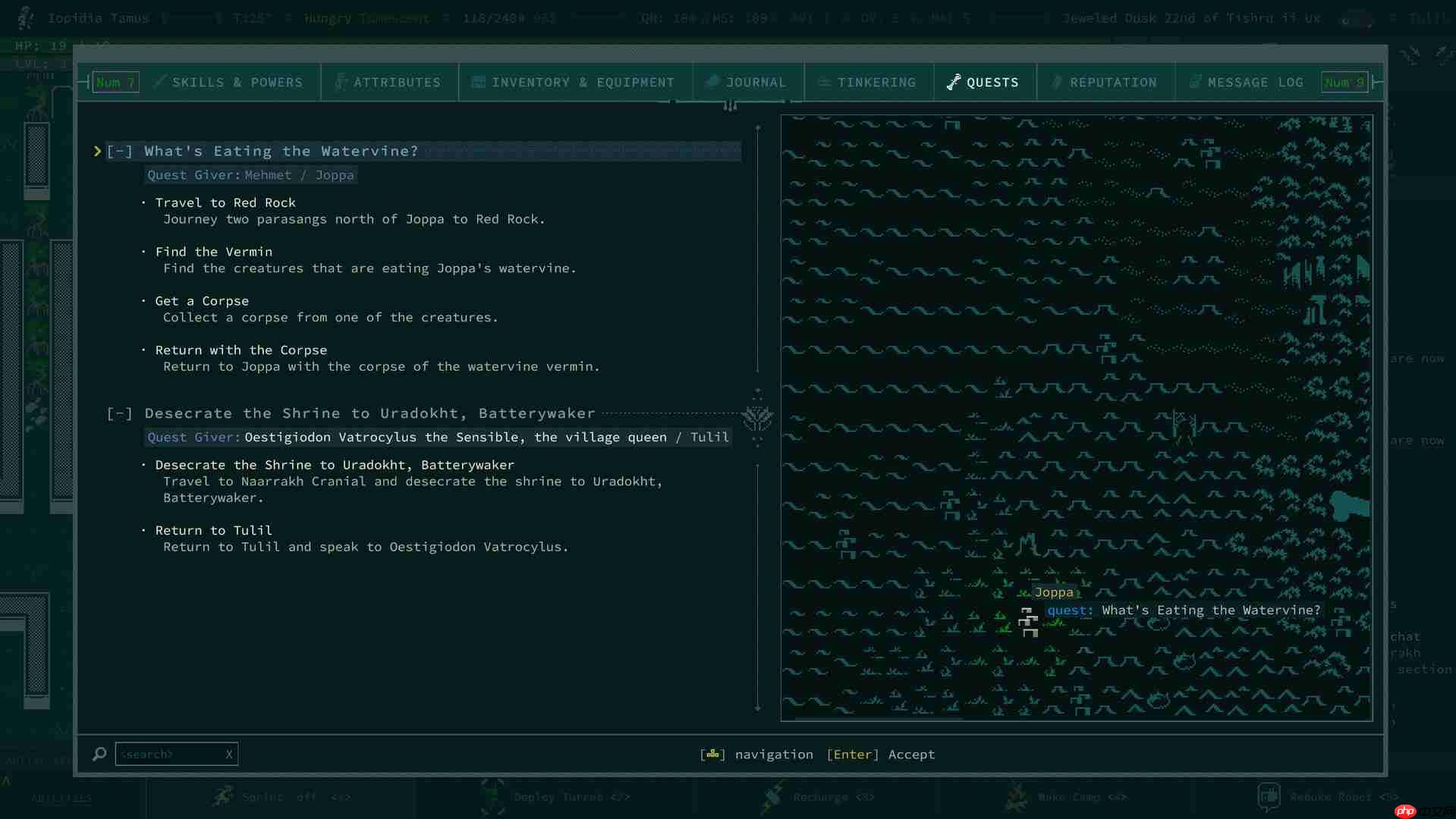1456x819 pixels.
Task: Click the Inventory & Equipment chest icon
Action: click(478, 82)
